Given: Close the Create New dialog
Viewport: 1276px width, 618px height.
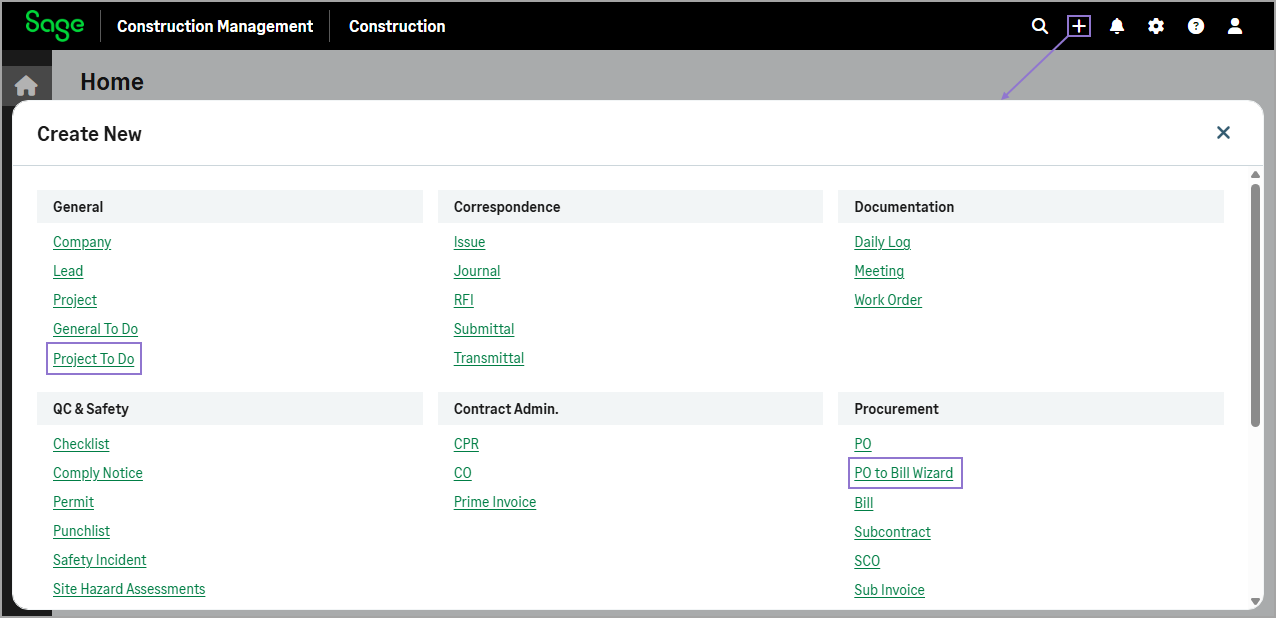Looking at the screenshot, I should coord(1223,133).
